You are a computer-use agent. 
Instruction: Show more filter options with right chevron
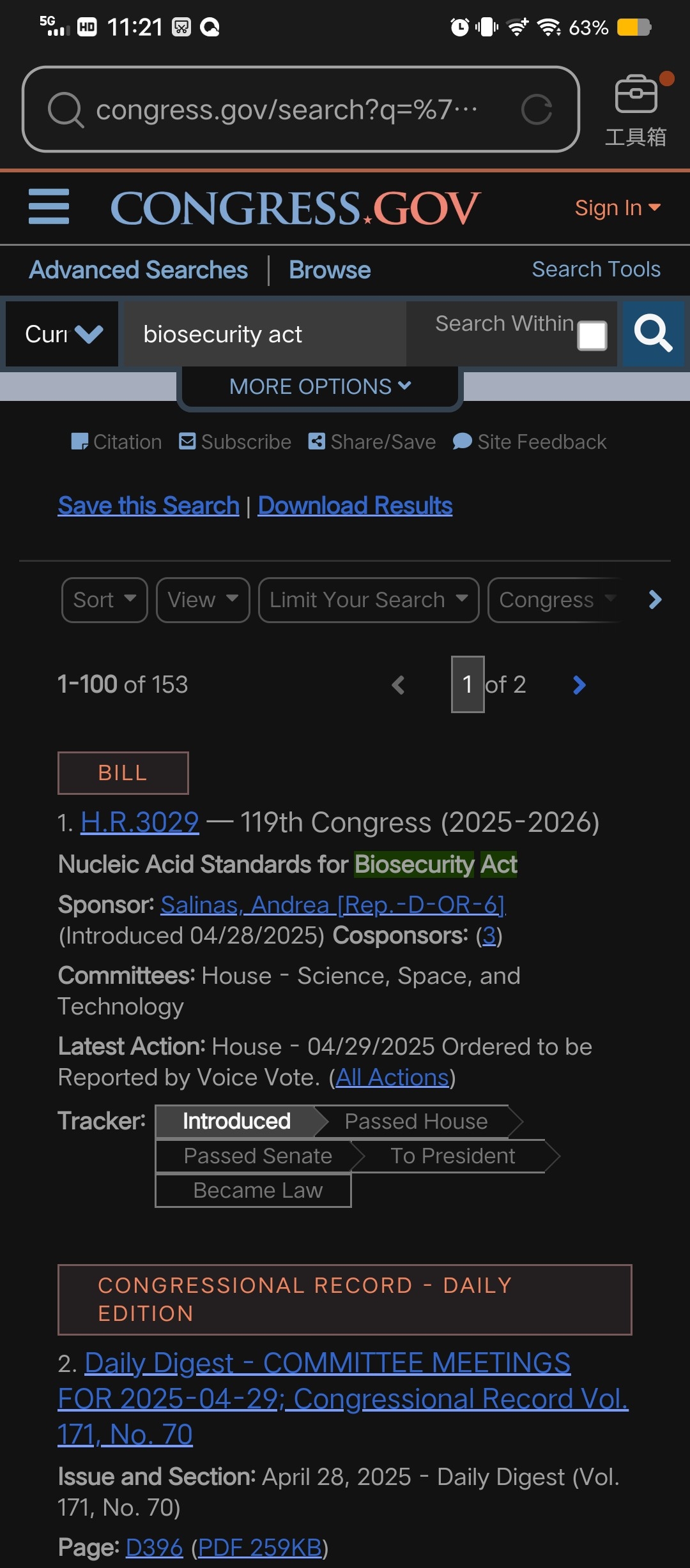pyautogui.click(x=655, y=599)
